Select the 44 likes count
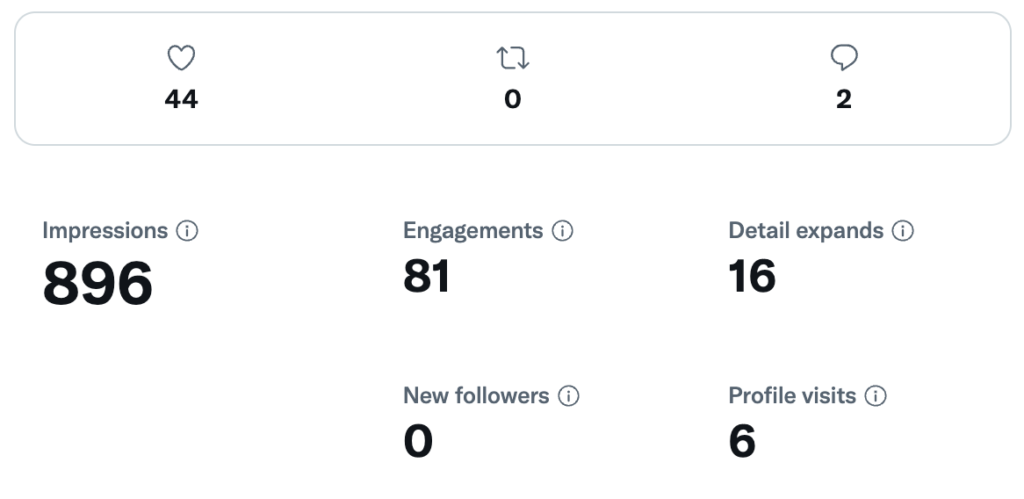1024x499 pixels. point(181,99)
